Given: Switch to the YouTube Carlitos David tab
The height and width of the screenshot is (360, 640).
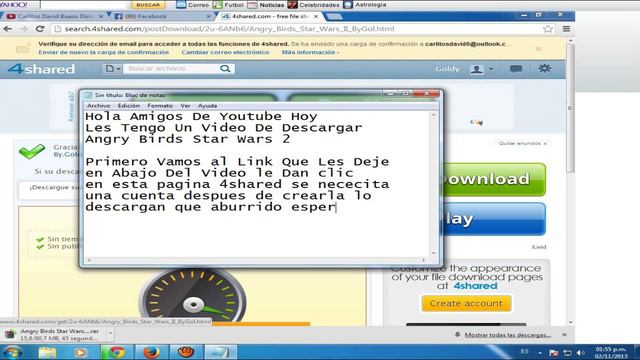Looking at the screenshot, I should 54,16.
